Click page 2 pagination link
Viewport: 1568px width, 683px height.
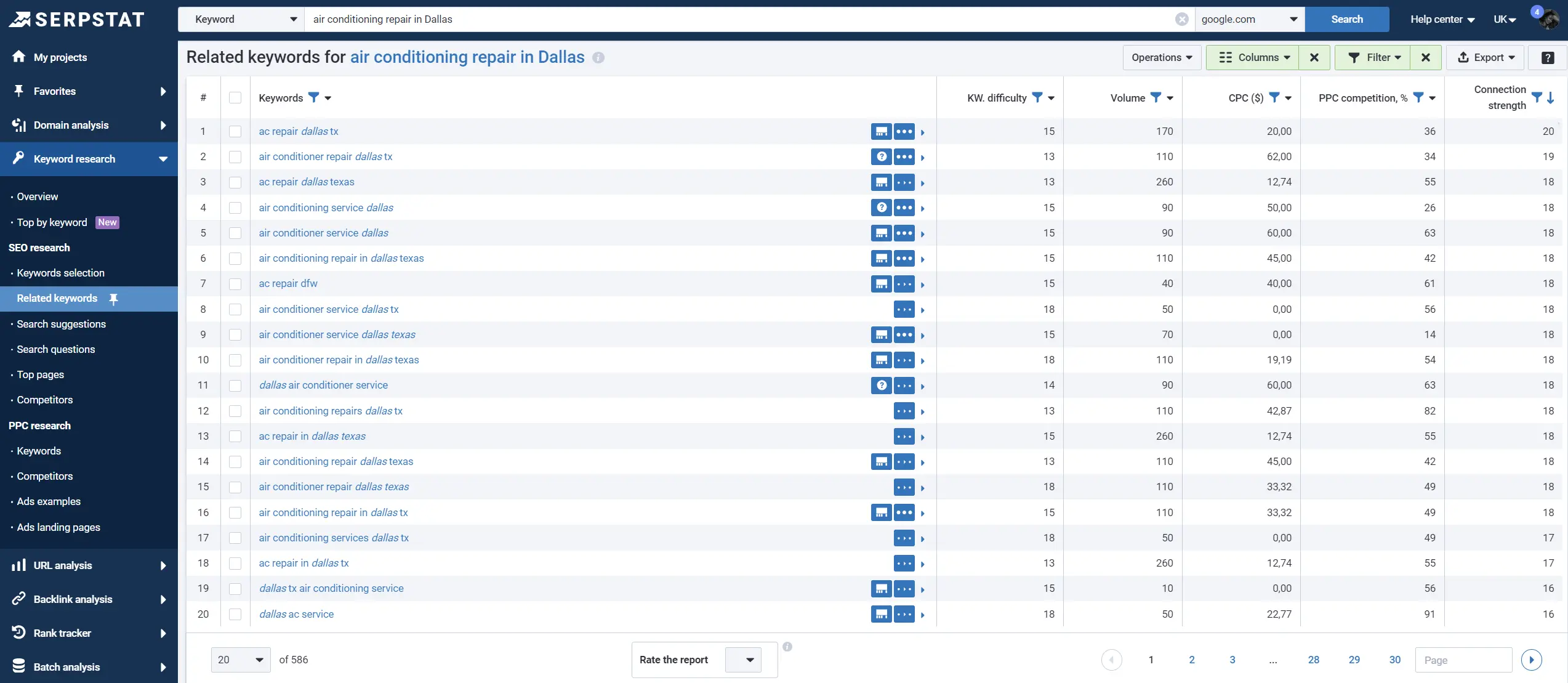(1192, 659)
